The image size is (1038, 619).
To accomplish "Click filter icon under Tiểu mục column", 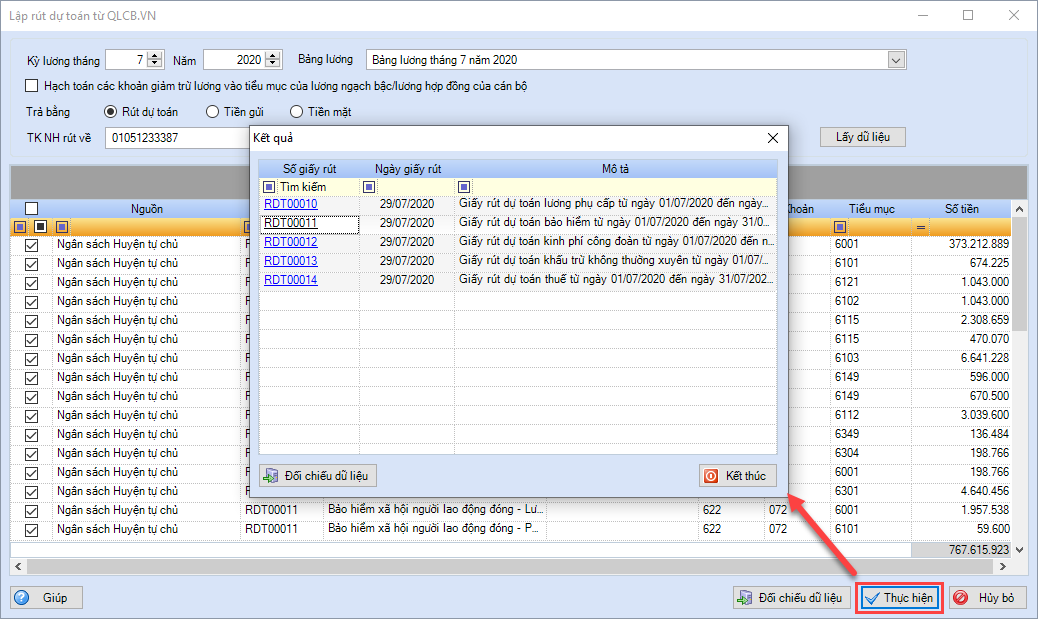I will [839, 227].
